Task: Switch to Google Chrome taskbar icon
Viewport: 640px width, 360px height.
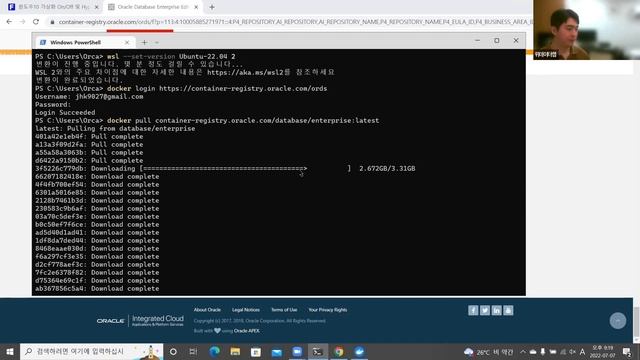Action: 339,351
